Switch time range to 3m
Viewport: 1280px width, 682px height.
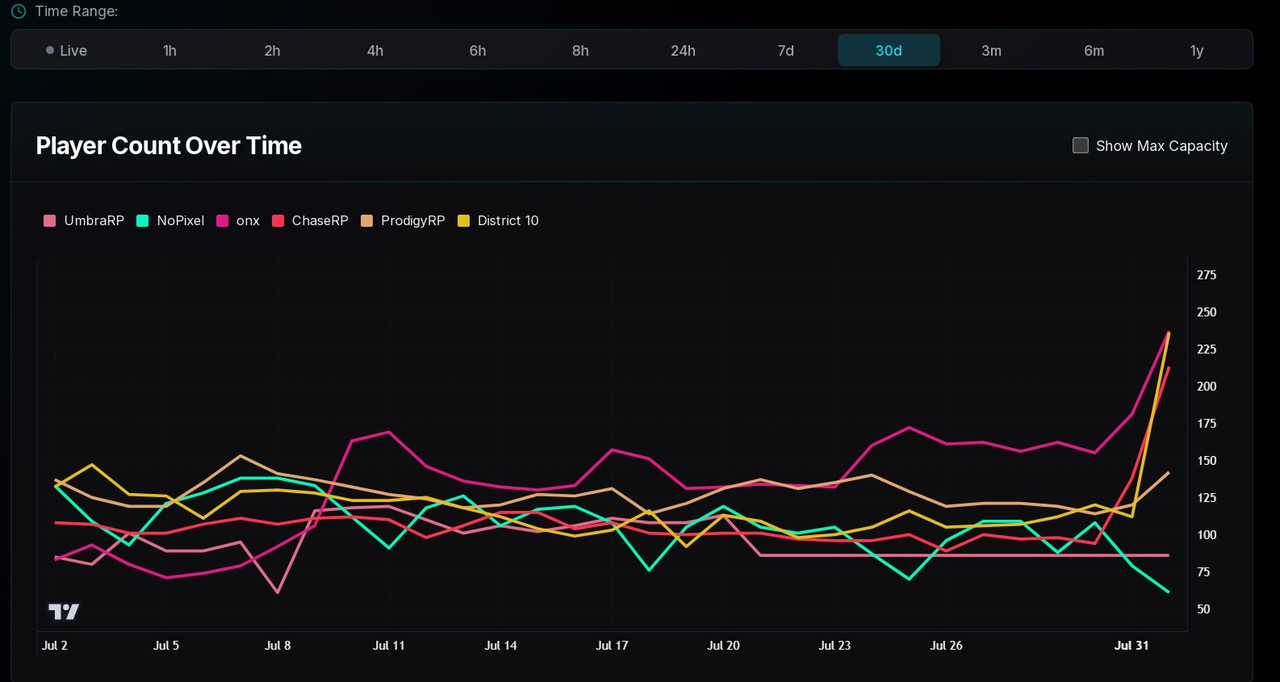(991, 50)
